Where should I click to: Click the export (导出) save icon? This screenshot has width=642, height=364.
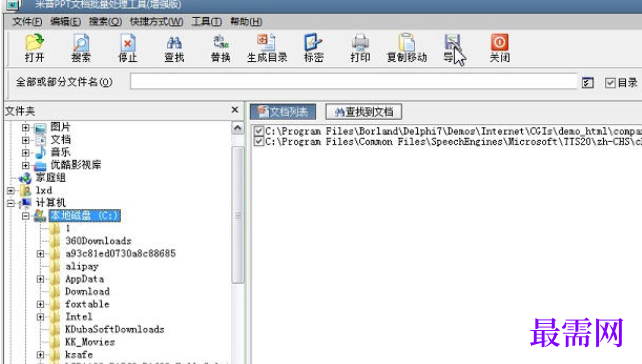tap(452, 42)
